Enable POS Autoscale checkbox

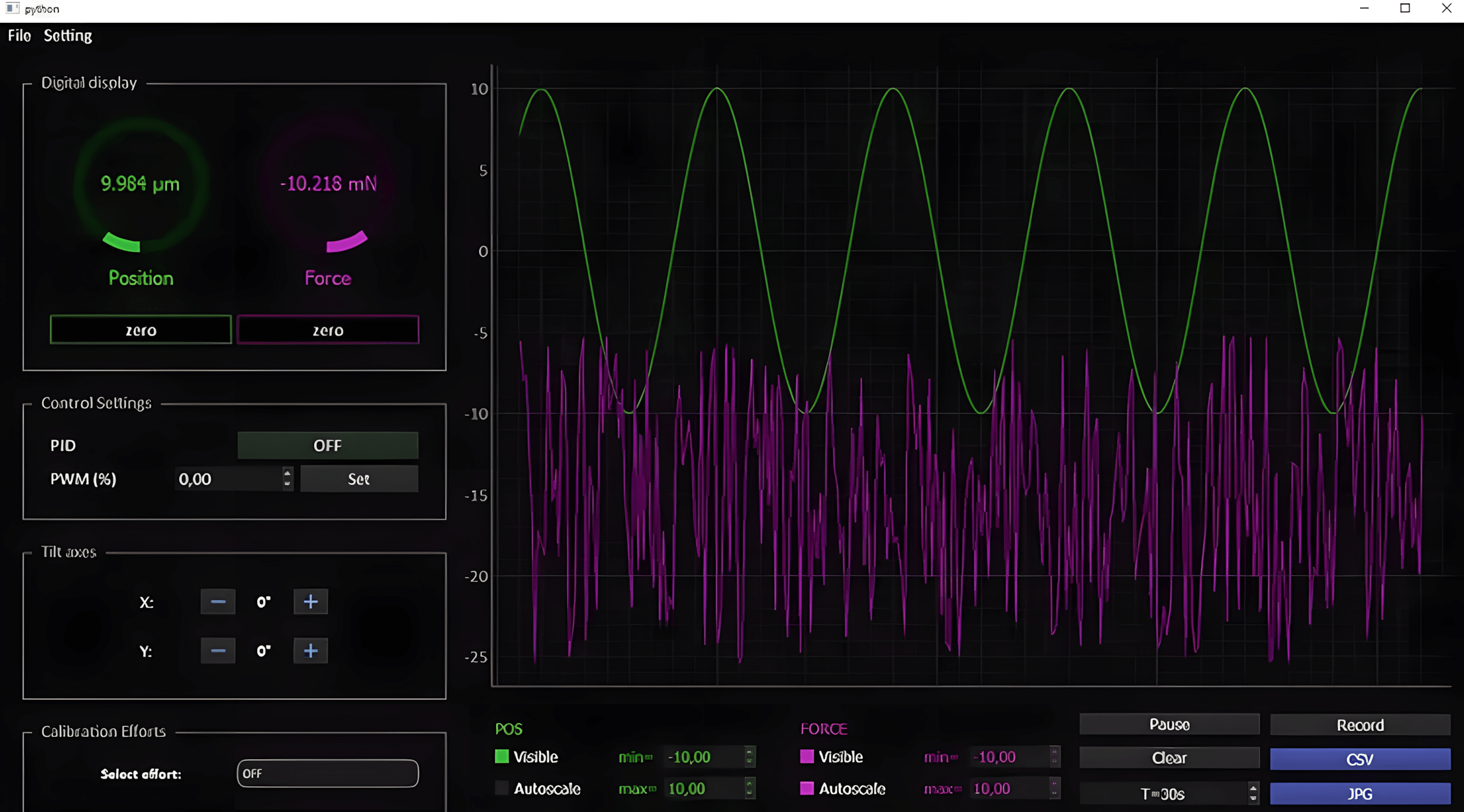click(502, 789)
